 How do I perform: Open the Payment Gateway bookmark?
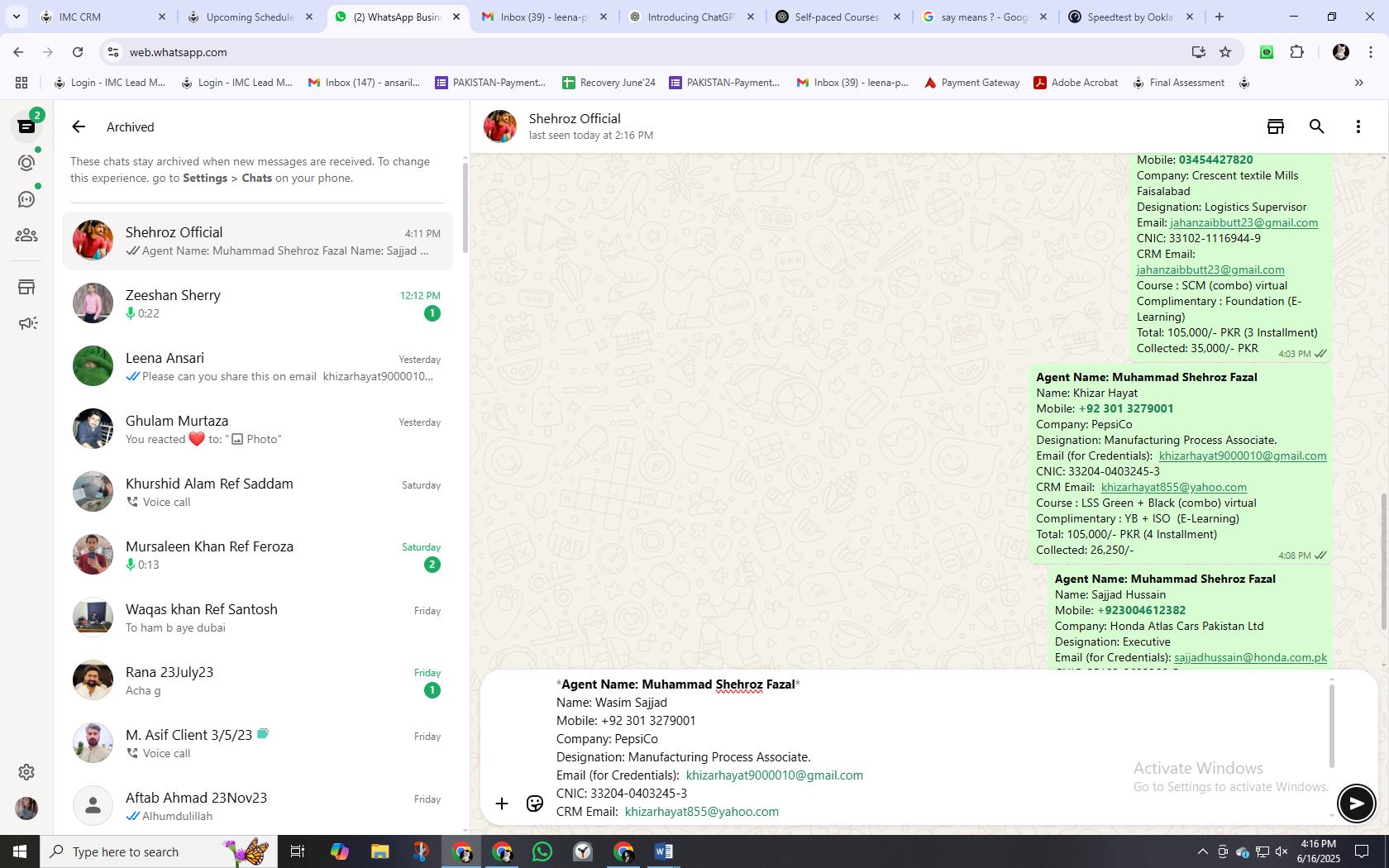pos(971,83)
